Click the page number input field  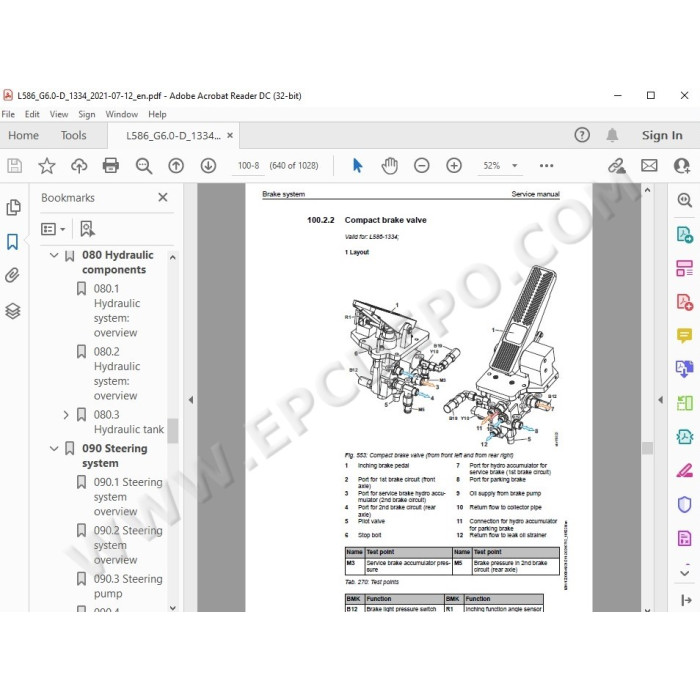[248, 166]
